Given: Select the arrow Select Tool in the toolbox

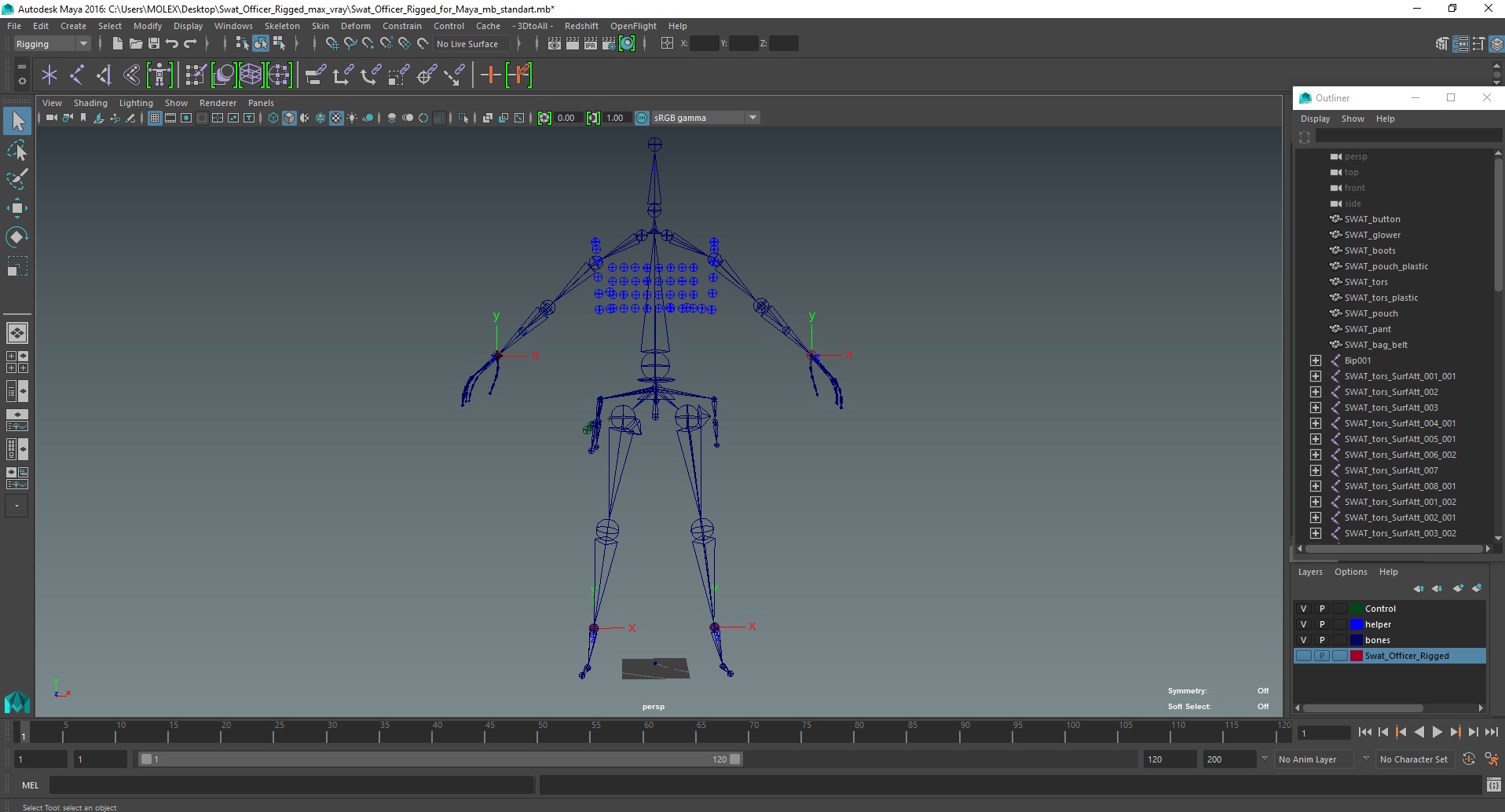Looking at the screenshot, I should coord(17,121).
